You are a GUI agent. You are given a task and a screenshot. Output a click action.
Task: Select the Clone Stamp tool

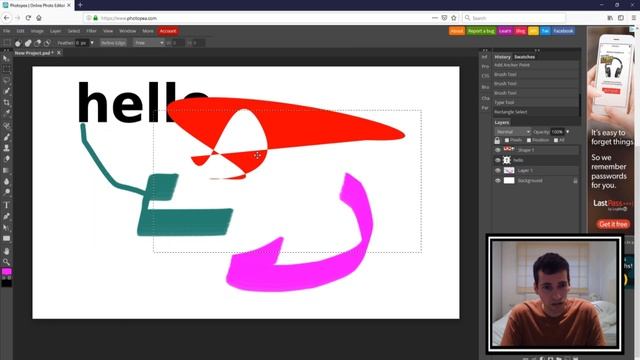point(6,148)
